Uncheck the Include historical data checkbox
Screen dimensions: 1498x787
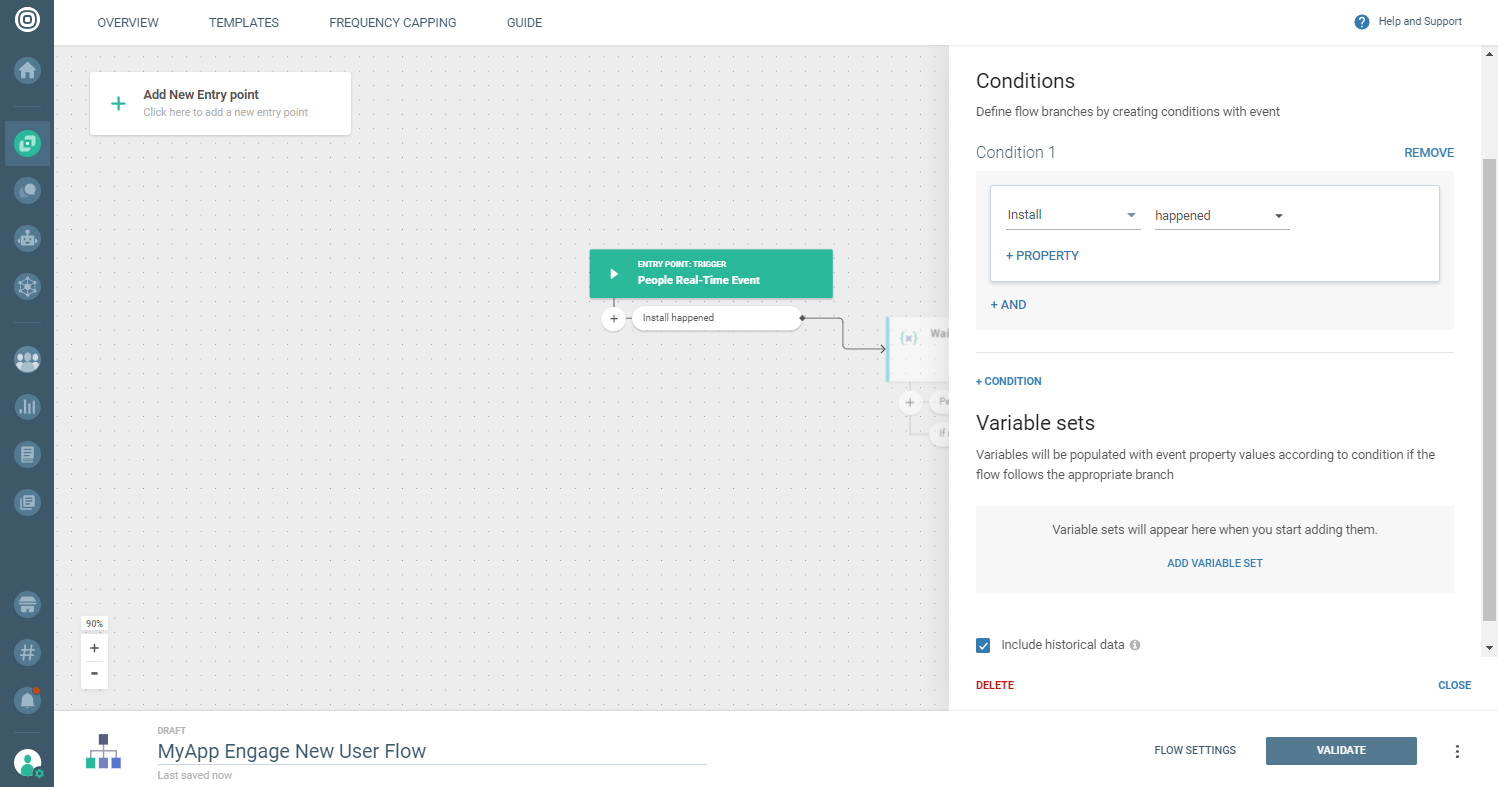(x=983, y=645)
